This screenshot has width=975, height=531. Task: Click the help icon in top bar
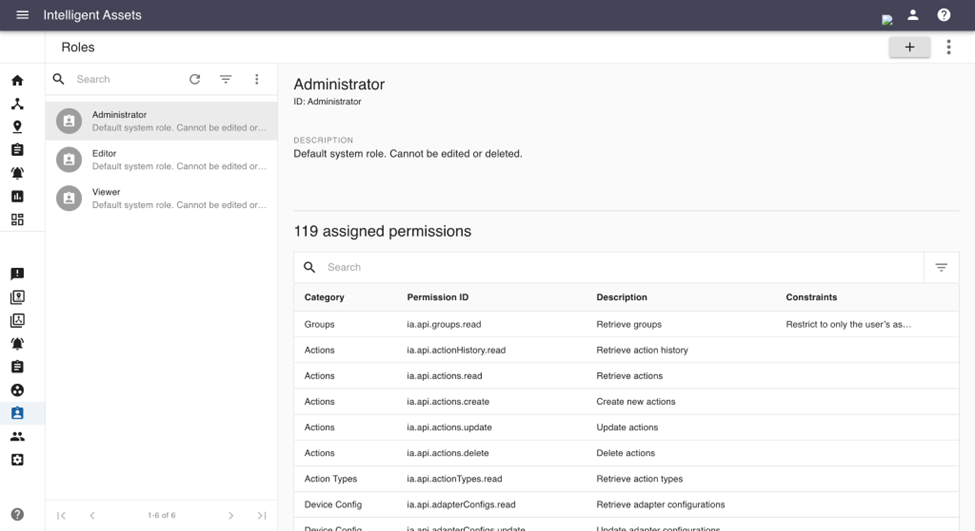[x=943, y=15]
